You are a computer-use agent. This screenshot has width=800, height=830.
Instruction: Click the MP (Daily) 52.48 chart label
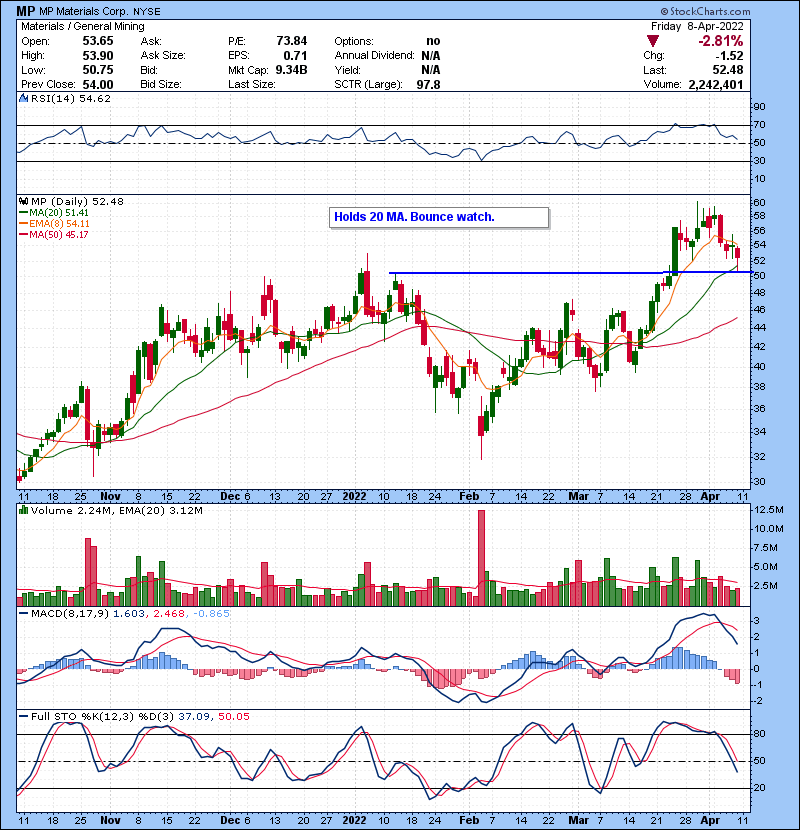[x=77, y=201]
